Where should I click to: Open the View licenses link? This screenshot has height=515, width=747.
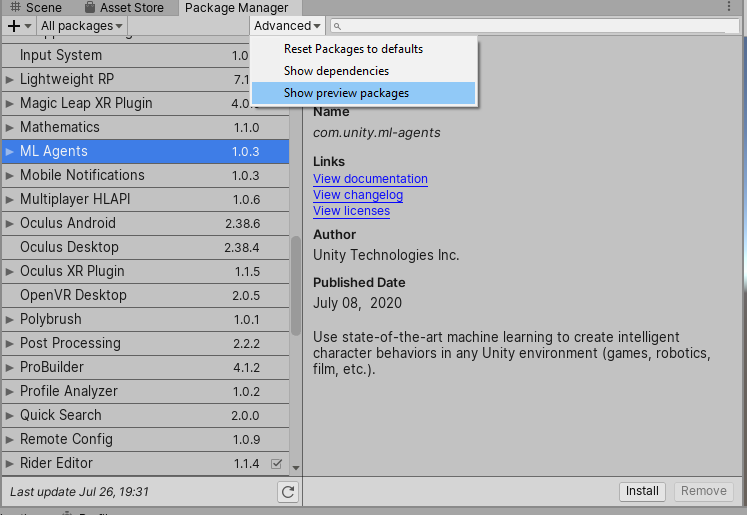coord(351,211)
